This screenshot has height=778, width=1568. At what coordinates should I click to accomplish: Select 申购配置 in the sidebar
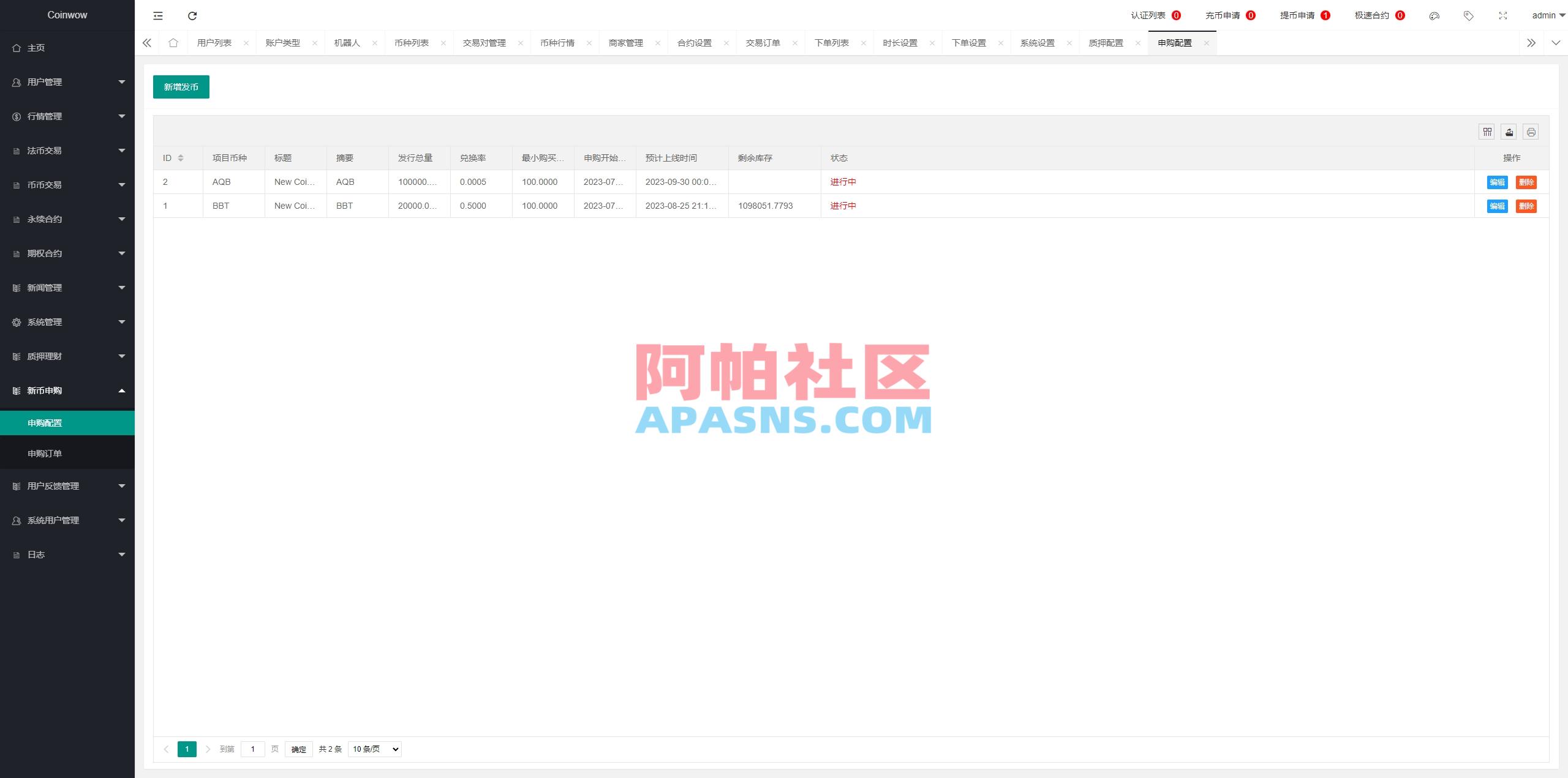point(67,423)
